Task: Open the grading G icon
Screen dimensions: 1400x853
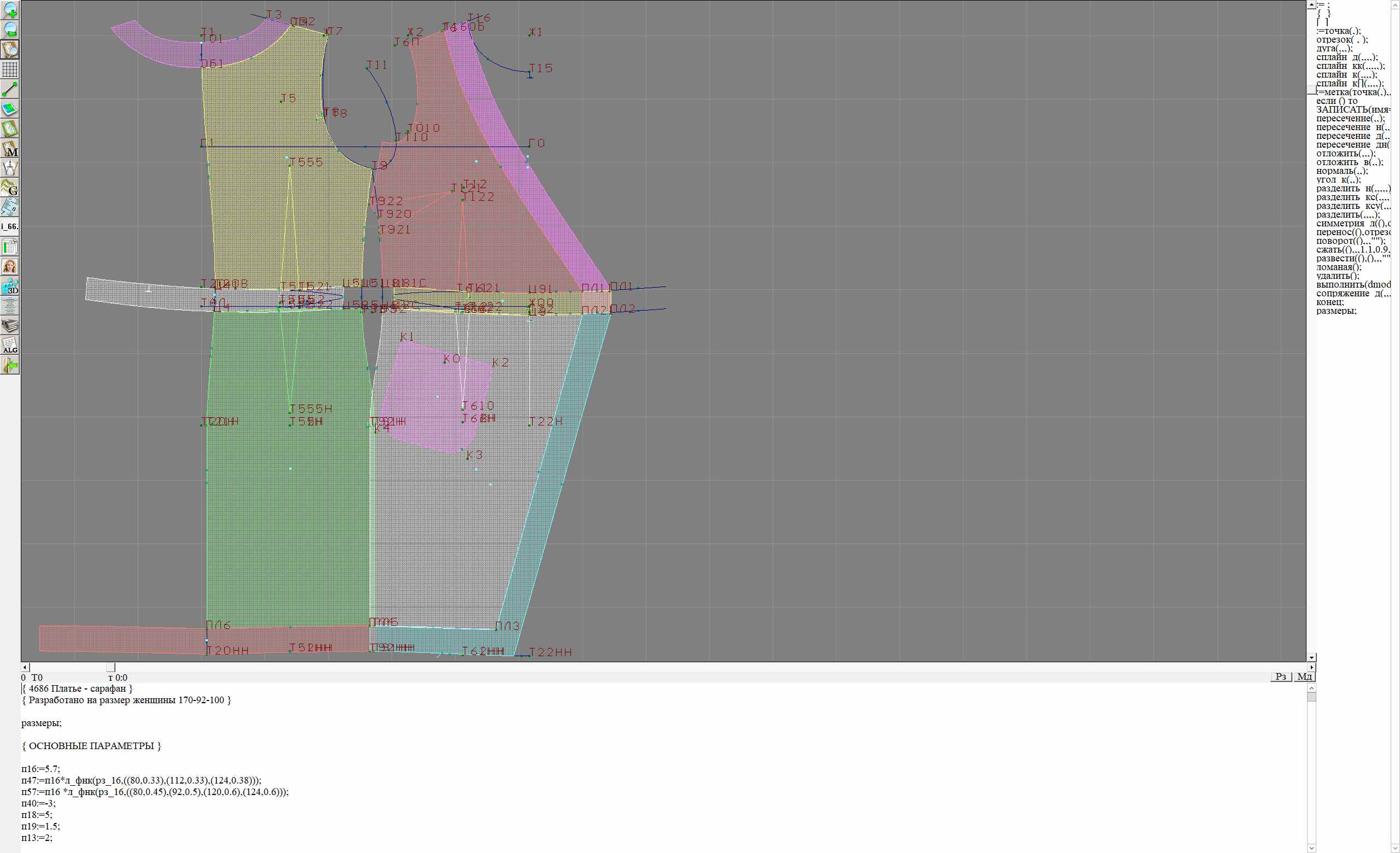Action: tap(10, 188)
